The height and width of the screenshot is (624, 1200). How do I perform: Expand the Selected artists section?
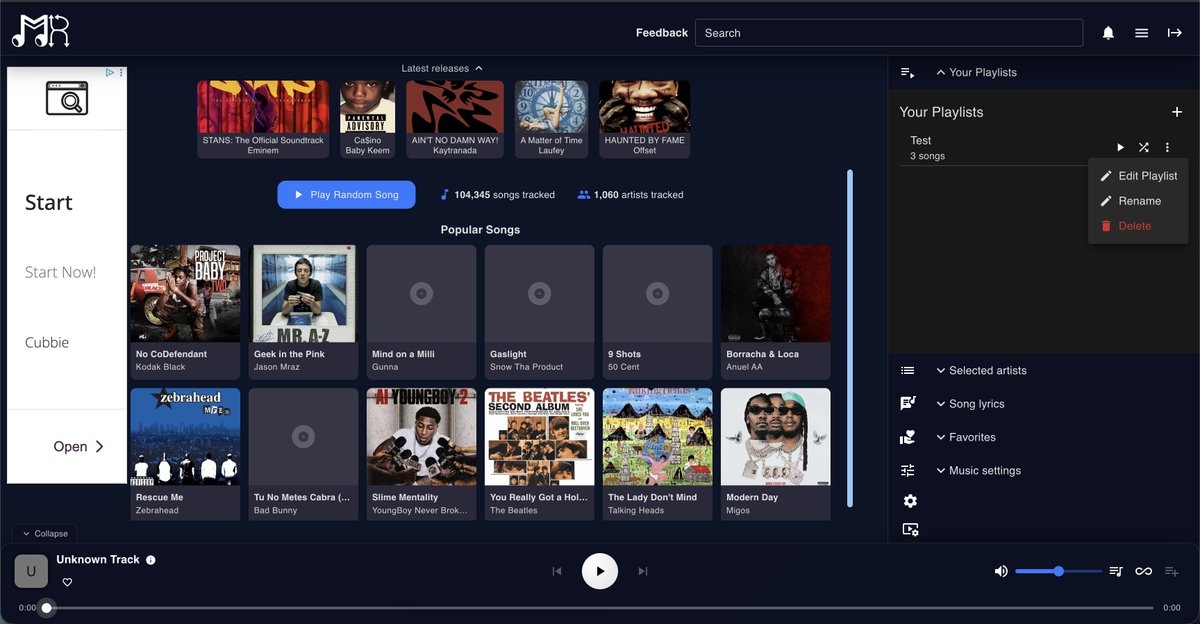pyautogui.click(x=981, y=370)
